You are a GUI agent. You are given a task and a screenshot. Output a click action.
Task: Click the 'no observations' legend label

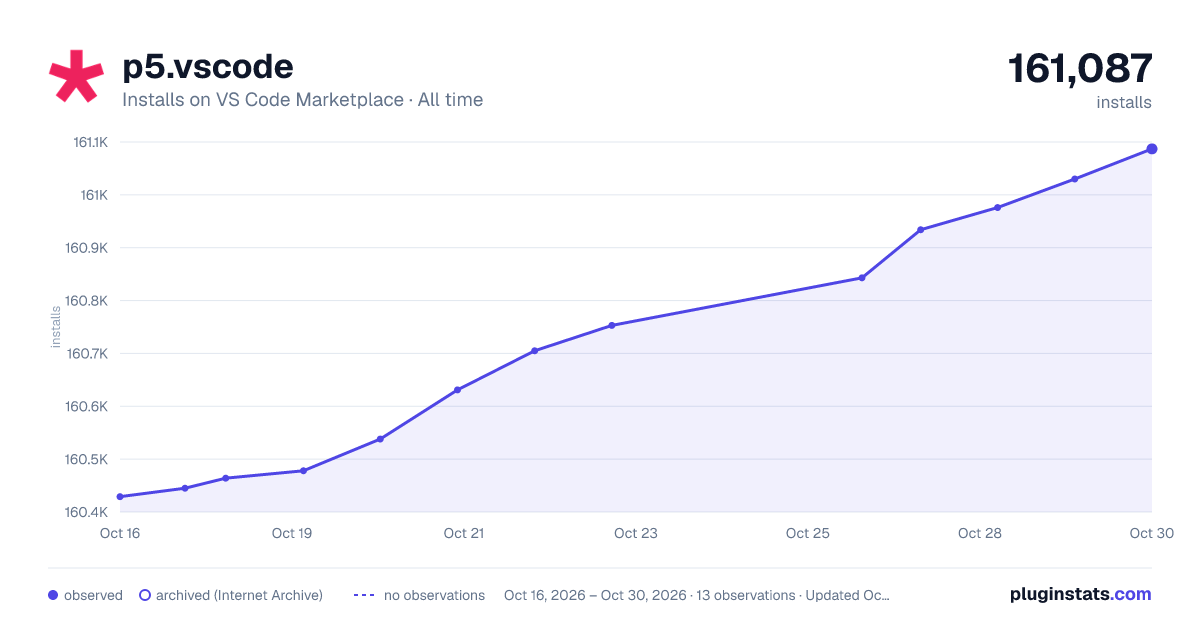434,595
